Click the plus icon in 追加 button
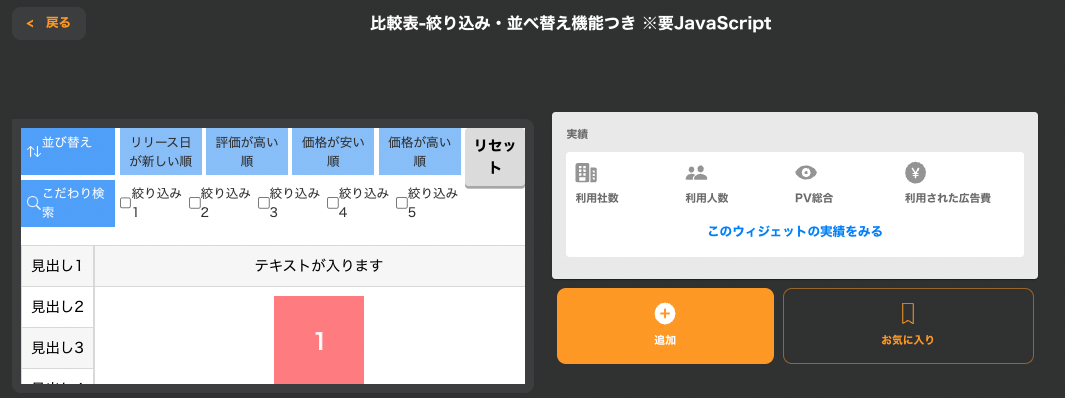The image size is (1065, 398). tap(665, 314)
